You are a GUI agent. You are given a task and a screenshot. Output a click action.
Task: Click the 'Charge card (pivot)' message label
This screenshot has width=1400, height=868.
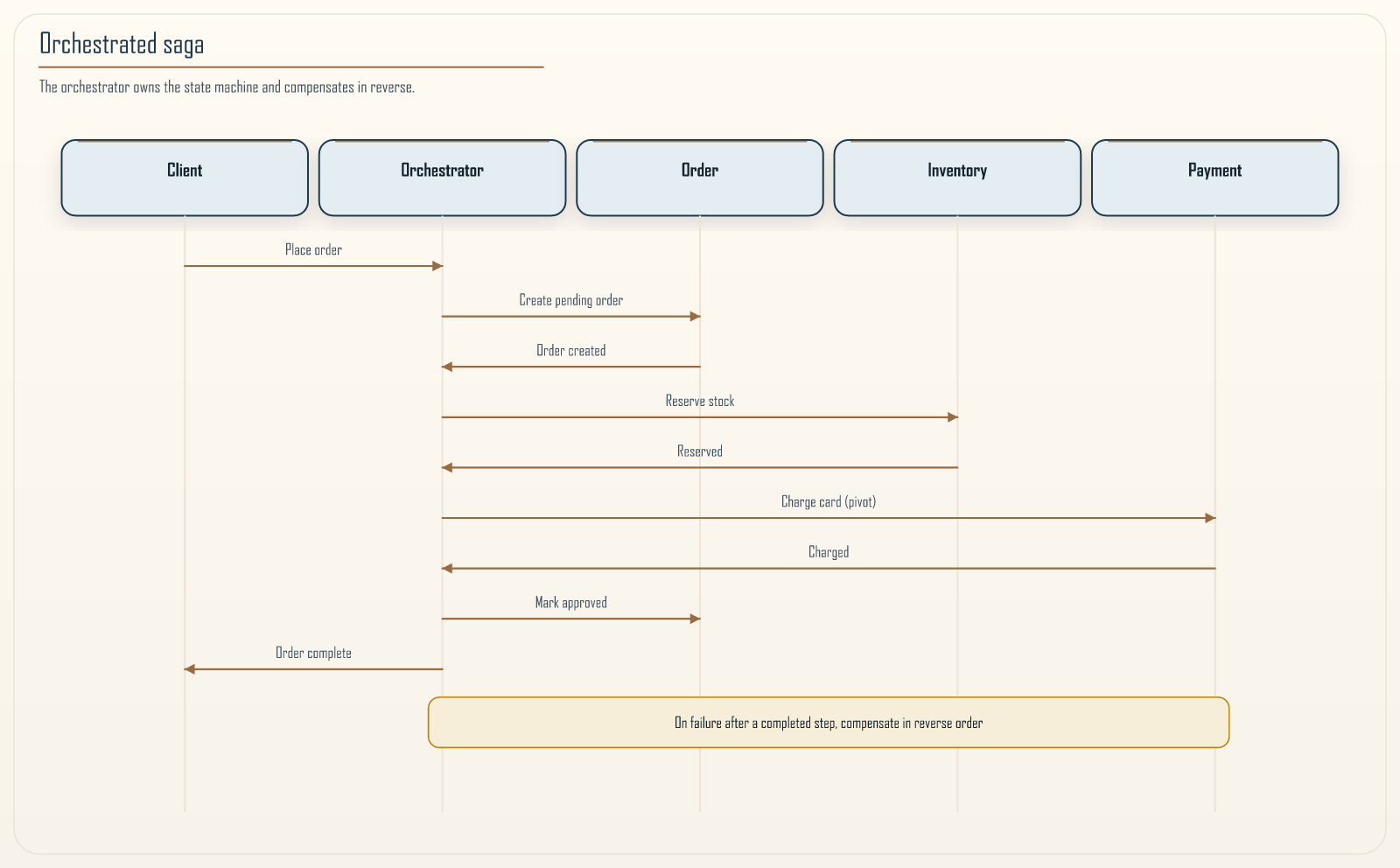pos(829,502)
